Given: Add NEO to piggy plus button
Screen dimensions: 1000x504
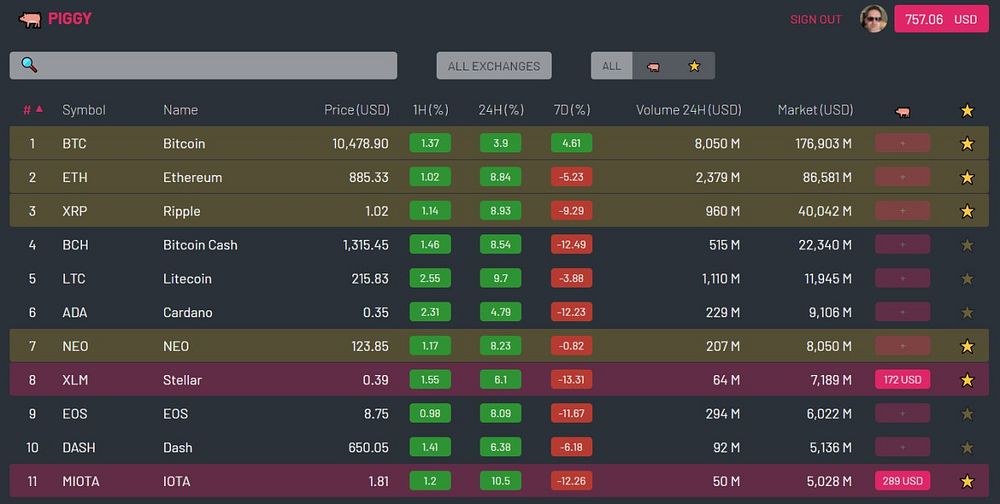Looking at the screenshot, I should click(x=902, y=346).
